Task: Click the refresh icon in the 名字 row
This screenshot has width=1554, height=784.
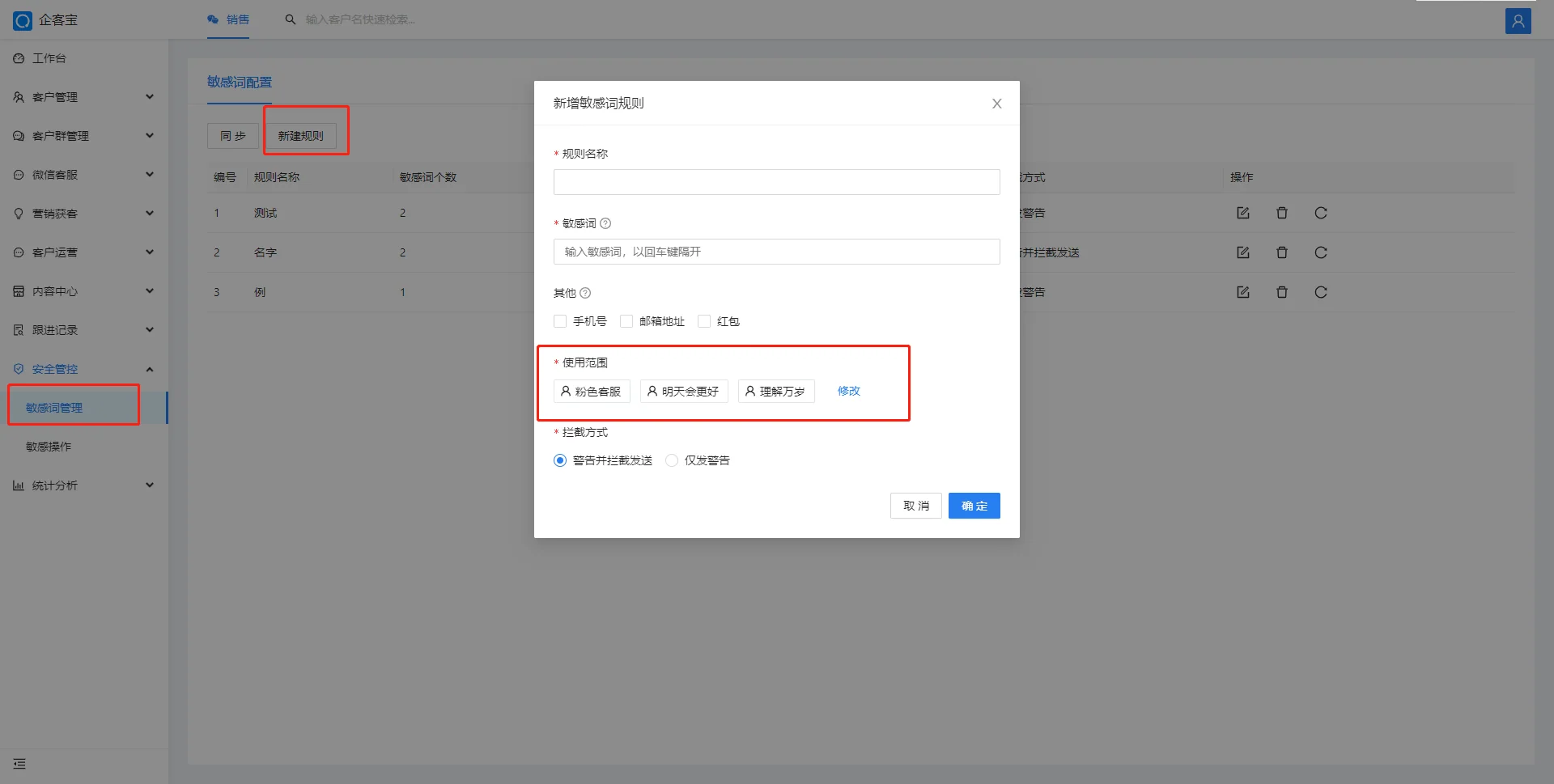Action: 1321,252
